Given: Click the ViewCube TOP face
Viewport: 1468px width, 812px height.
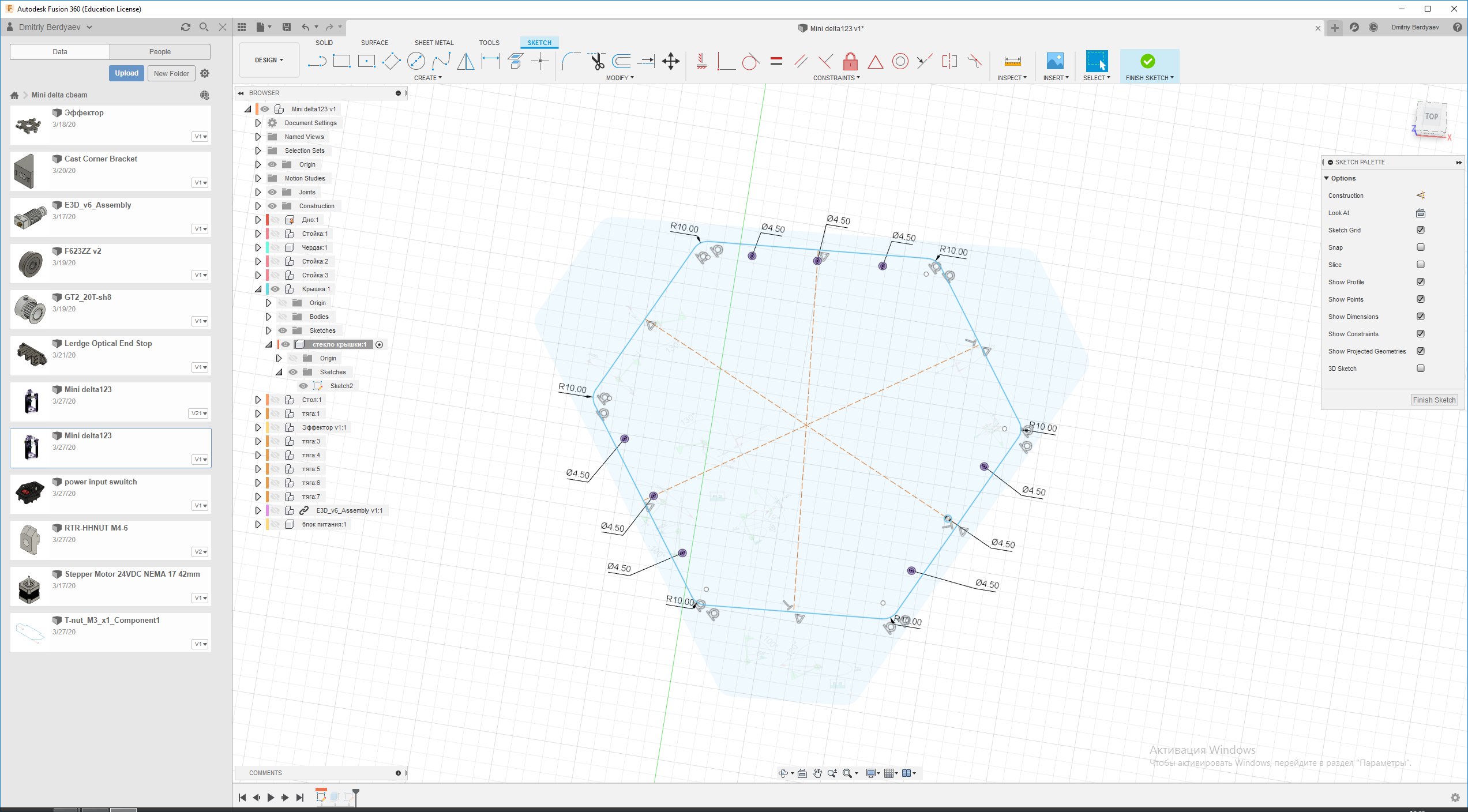Looking at the screenshot, I should coord(1431,116).
